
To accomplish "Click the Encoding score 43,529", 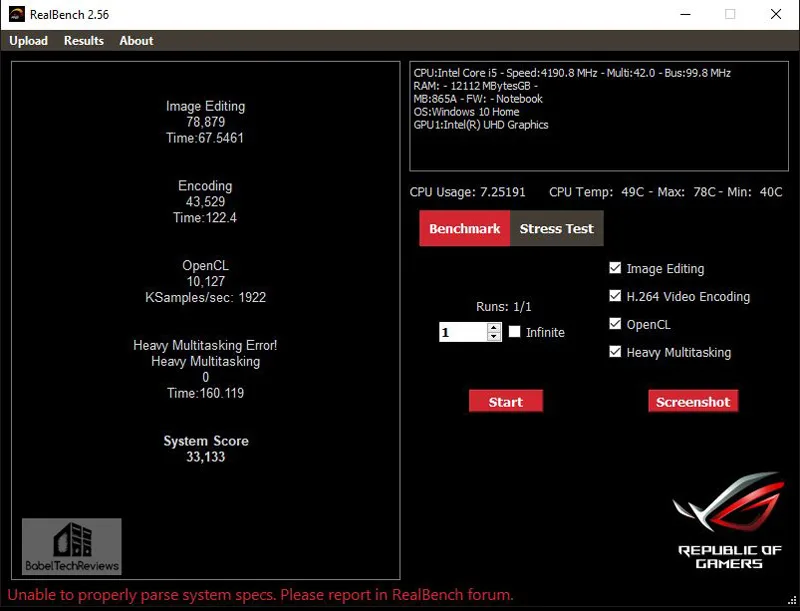I will point(206,201).
